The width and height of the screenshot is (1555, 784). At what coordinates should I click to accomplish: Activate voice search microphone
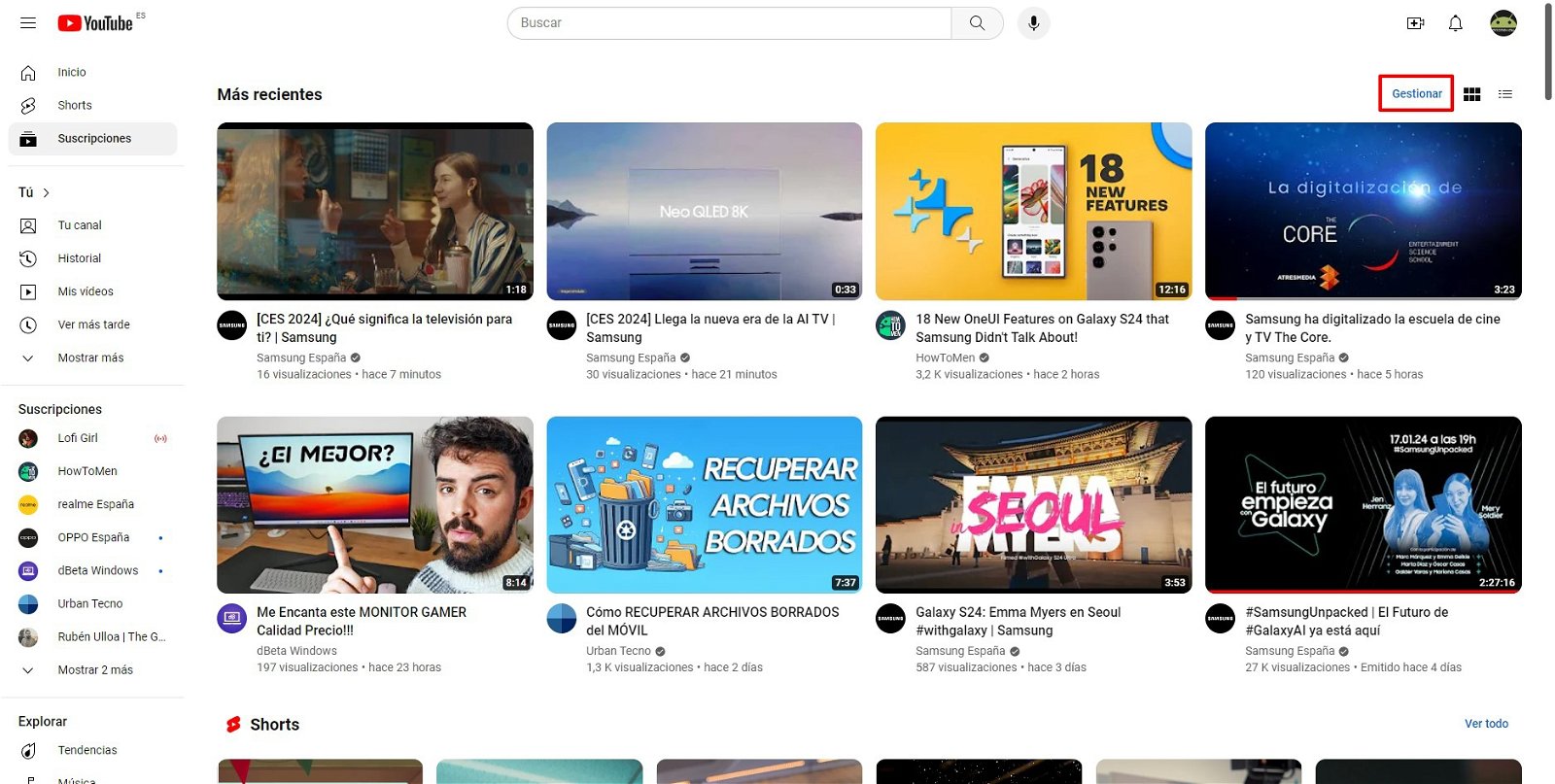[1034, 22]
